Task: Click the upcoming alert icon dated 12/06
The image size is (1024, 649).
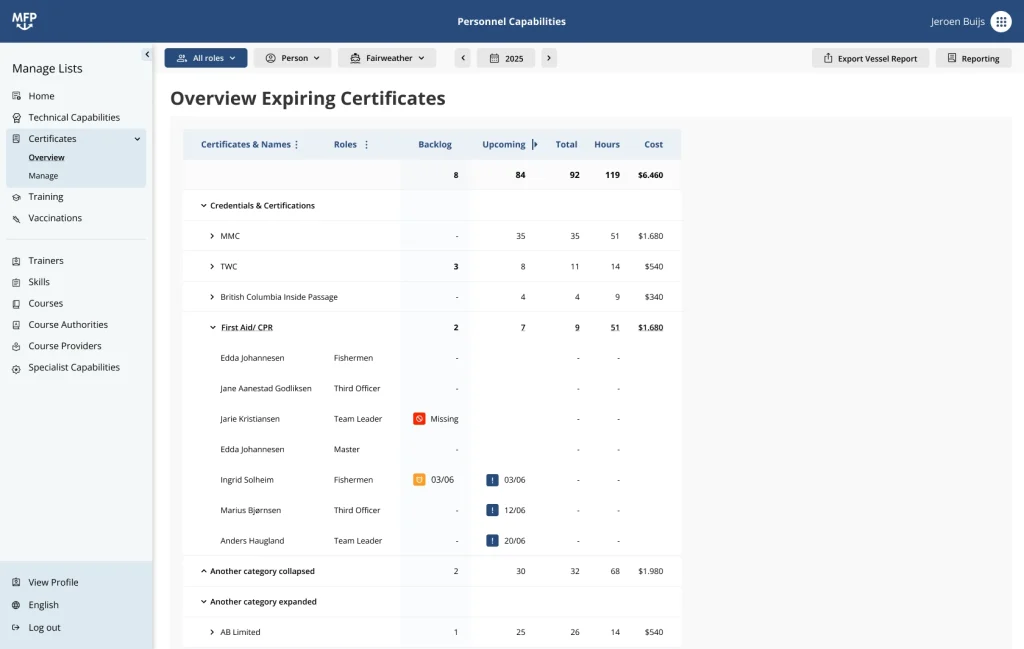Action: coord(492,510)
